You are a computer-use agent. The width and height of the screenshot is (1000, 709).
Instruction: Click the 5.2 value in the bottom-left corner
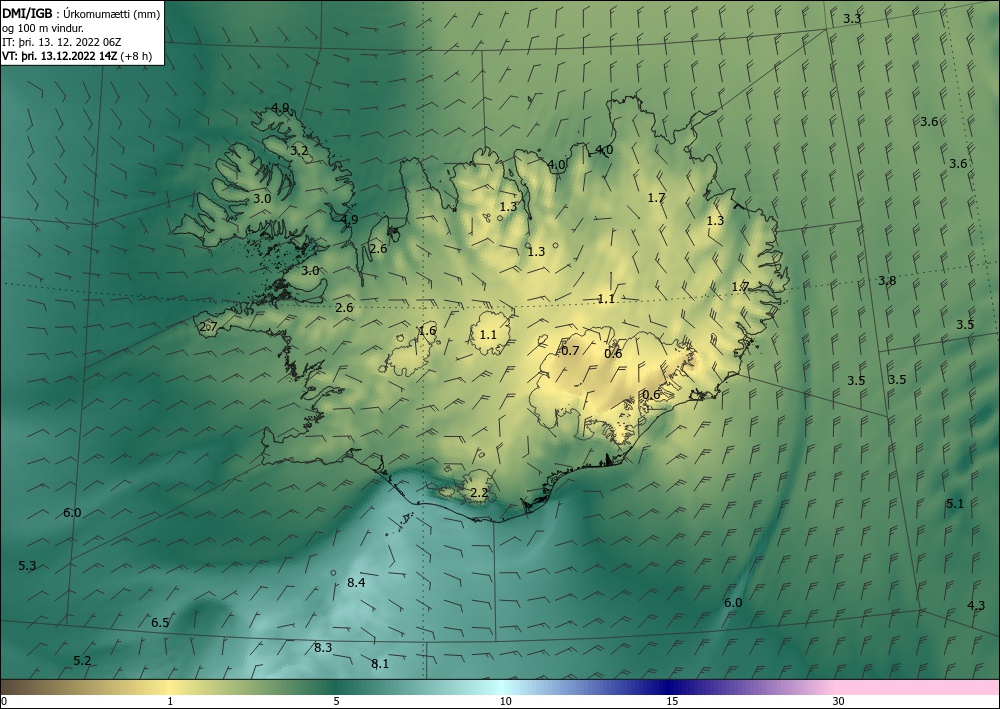tap(82, 661)
